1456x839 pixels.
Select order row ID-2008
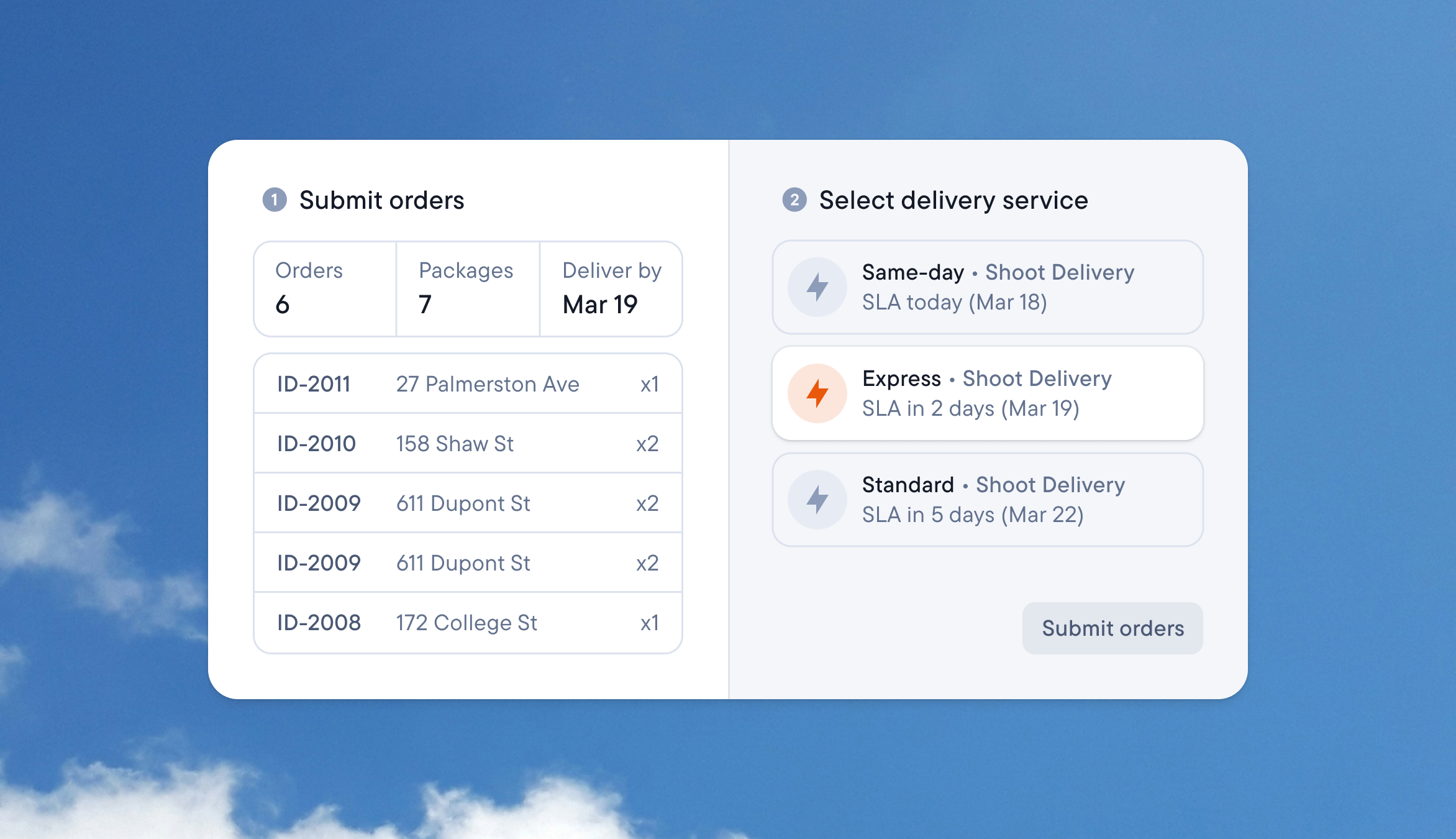point(468,623)
